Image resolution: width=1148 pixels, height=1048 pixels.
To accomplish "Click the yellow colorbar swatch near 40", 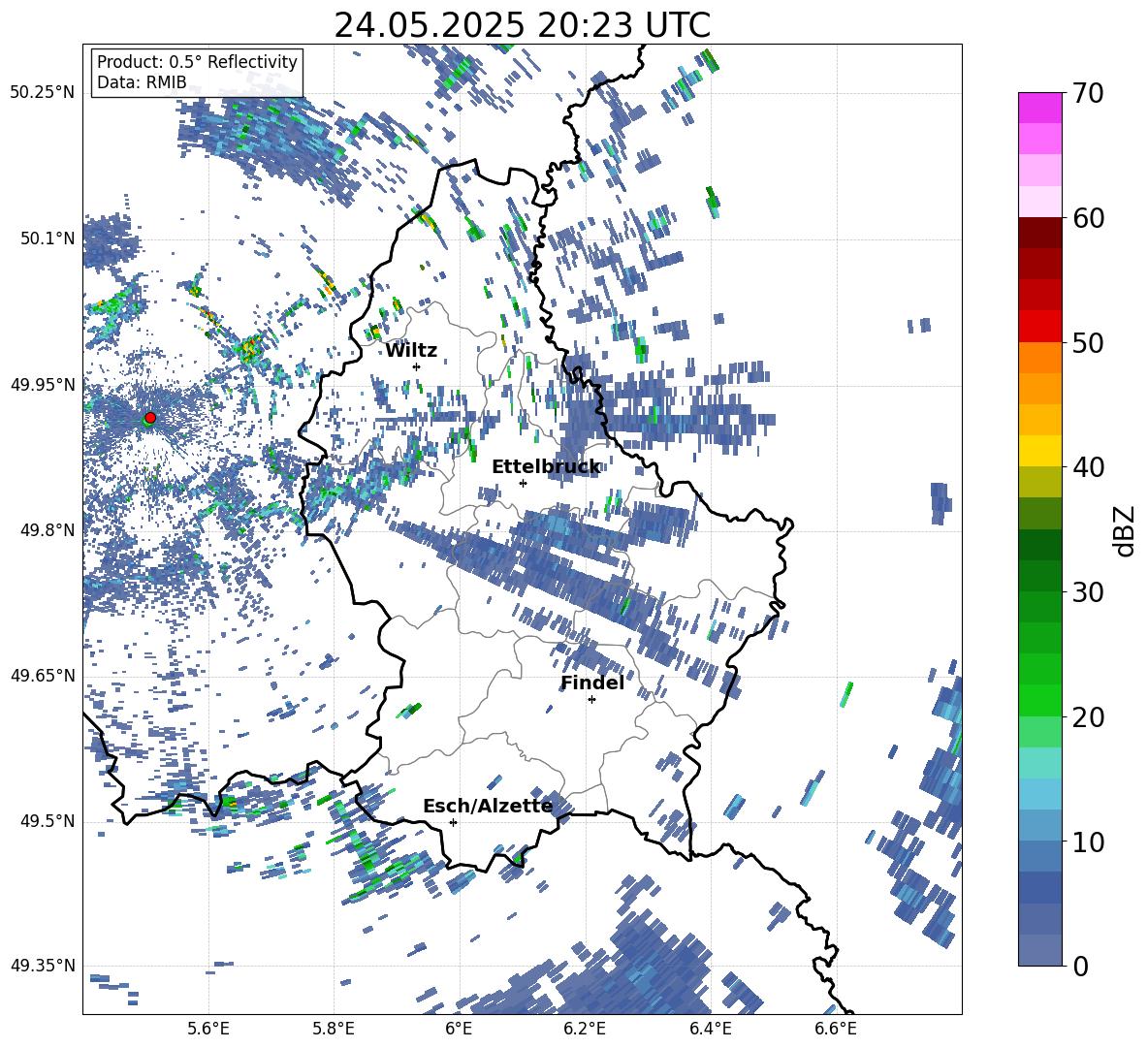I will (x=1039, y=451).
